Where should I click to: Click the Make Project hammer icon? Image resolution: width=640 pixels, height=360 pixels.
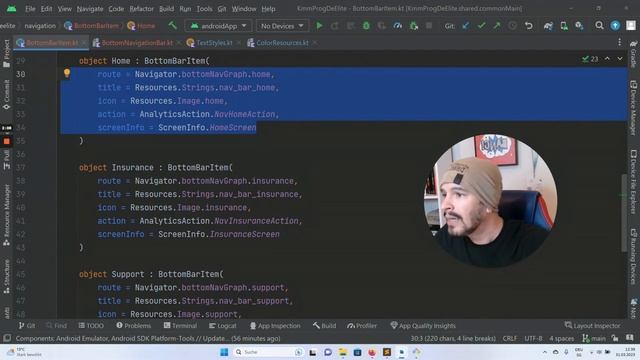pos(172,26)
